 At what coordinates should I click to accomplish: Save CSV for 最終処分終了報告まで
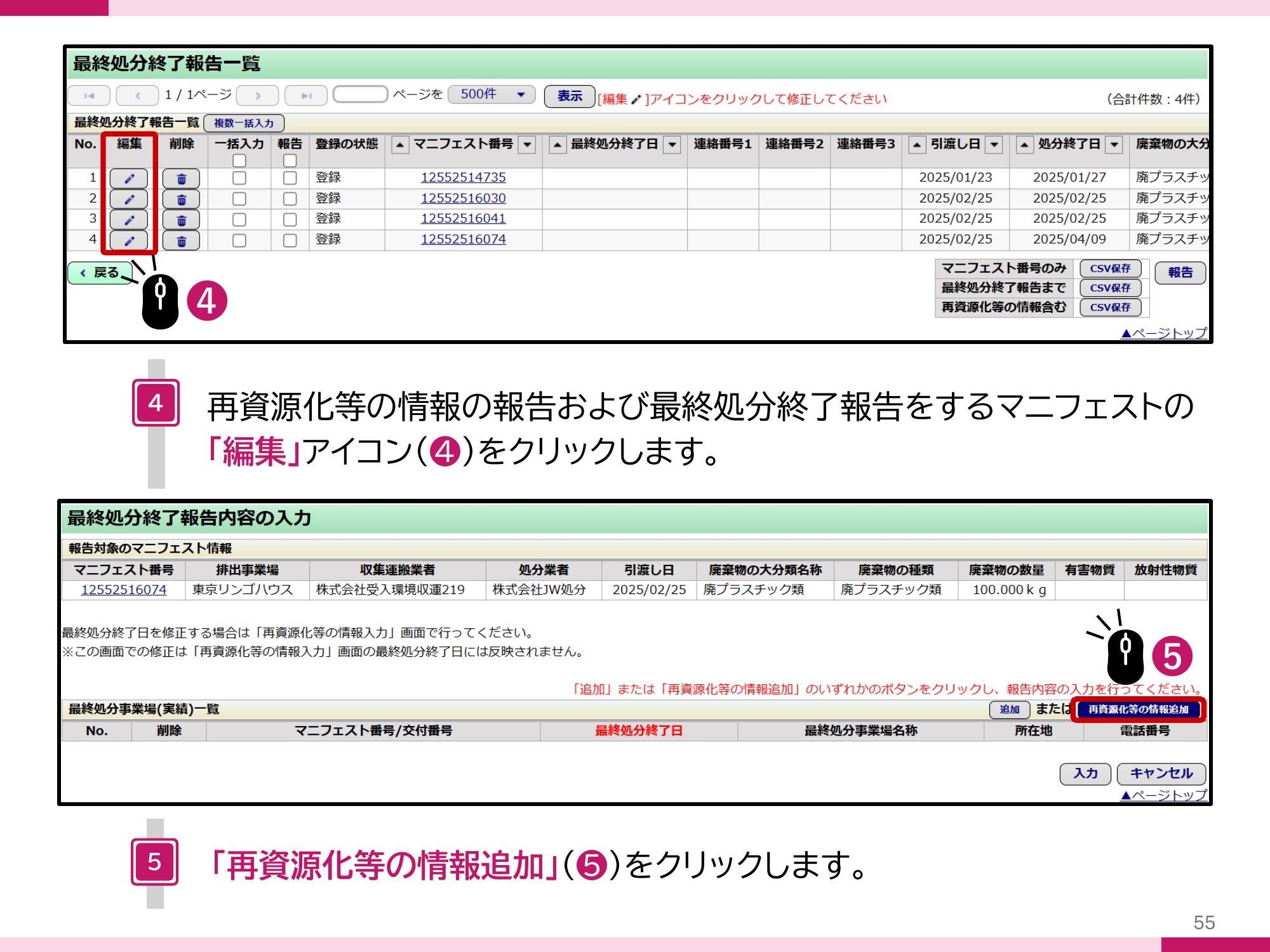[x=1110, y=288]
